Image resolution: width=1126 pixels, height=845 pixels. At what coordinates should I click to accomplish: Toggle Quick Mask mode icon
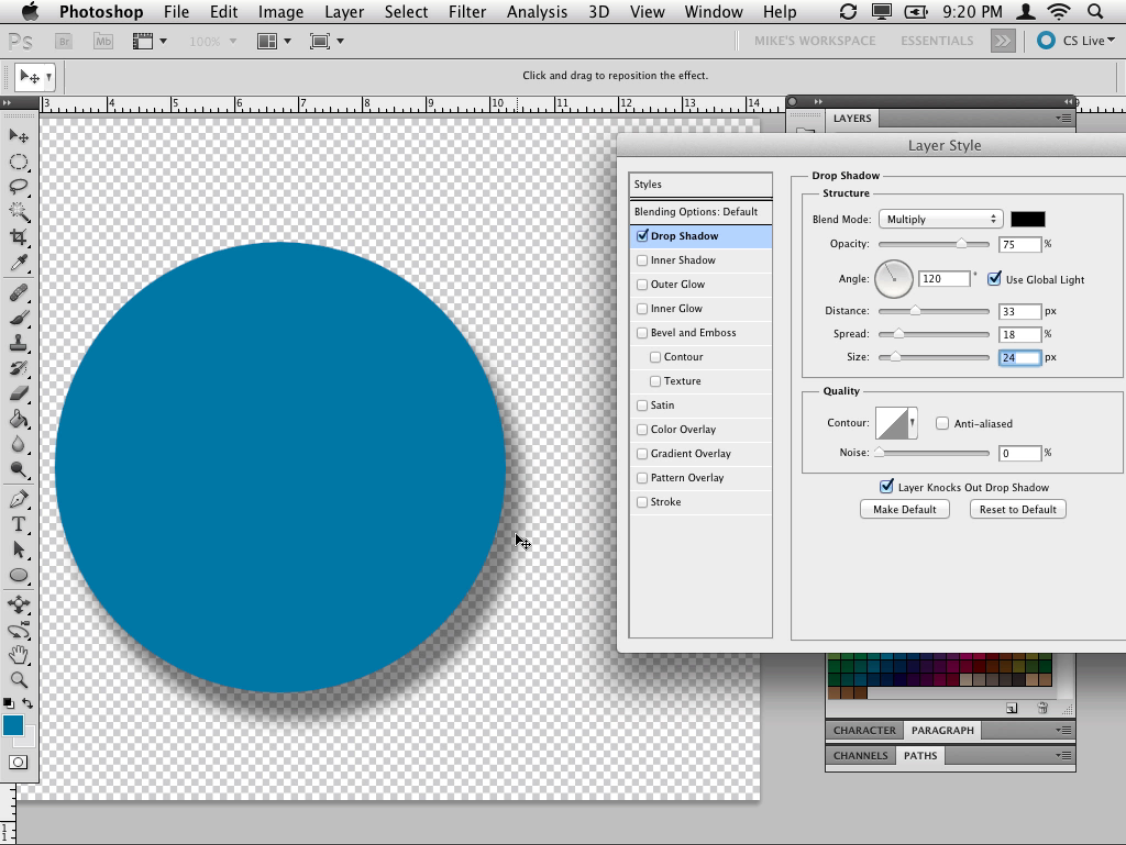(19, 762)
